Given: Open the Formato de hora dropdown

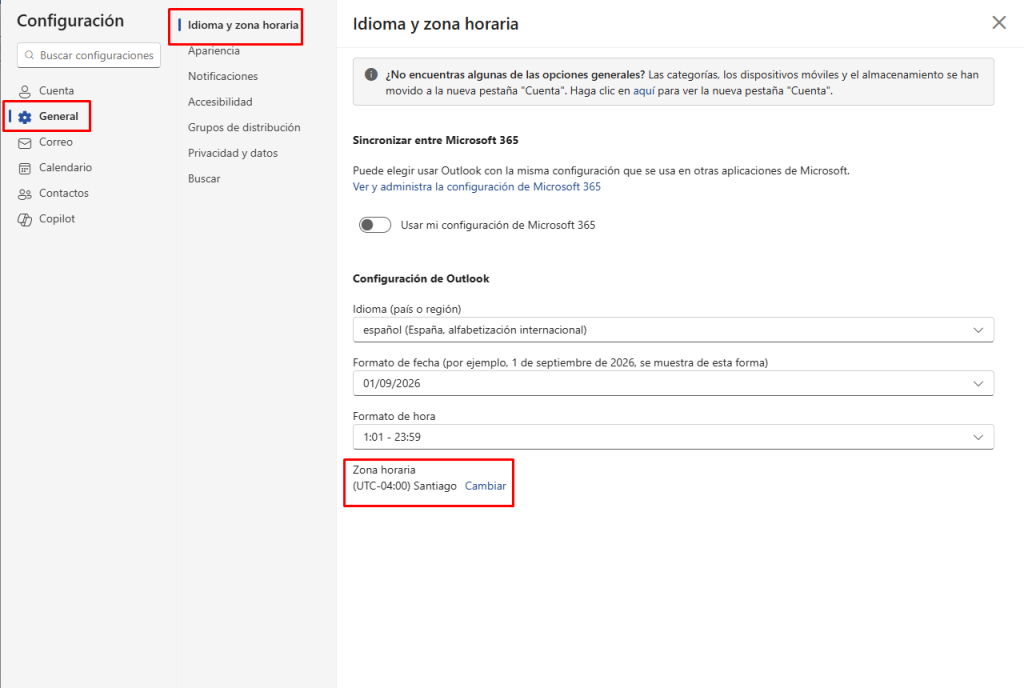Looking at the screenshot, I should 673,437.
